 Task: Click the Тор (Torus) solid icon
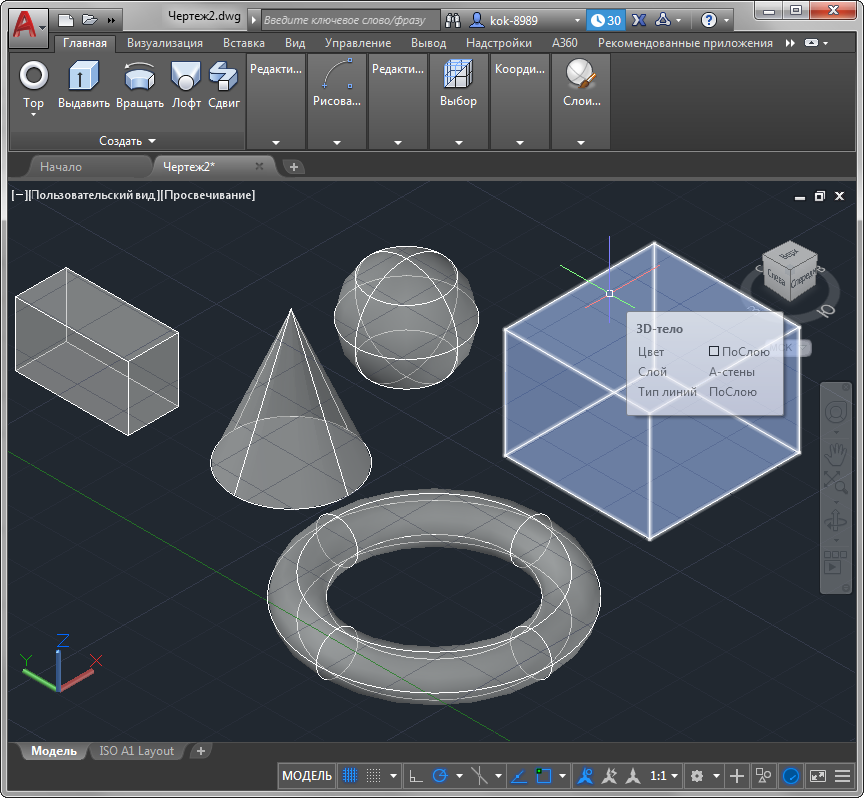point(34,76)
